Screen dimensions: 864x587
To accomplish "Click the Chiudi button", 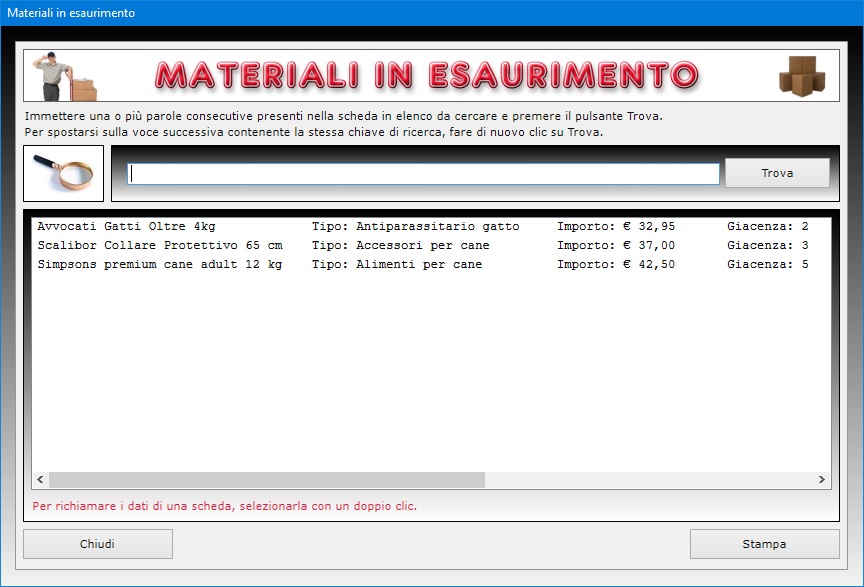I will click(x=98, y=544).
